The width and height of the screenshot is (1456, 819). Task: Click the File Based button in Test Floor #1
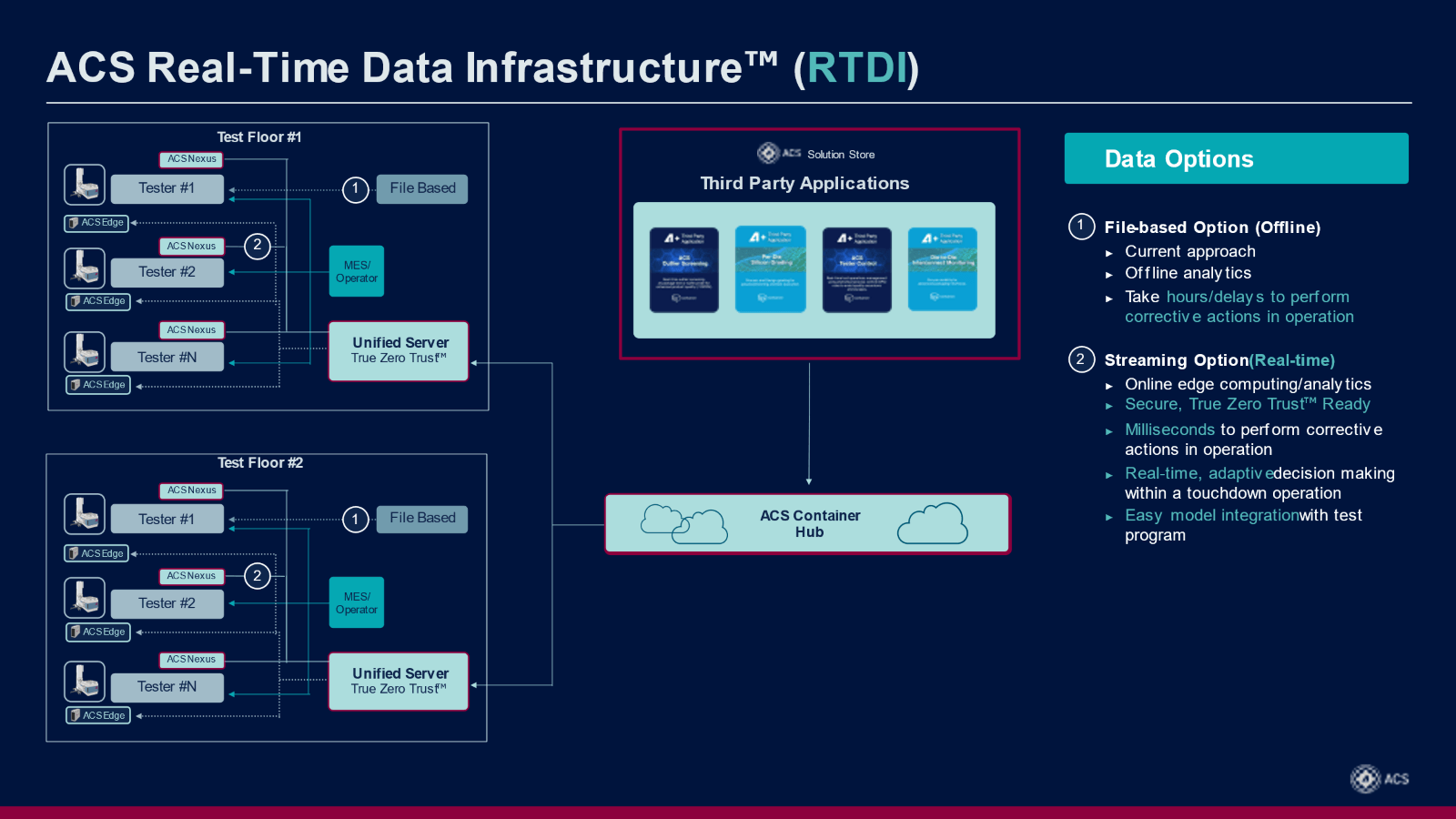pos(421,188)
